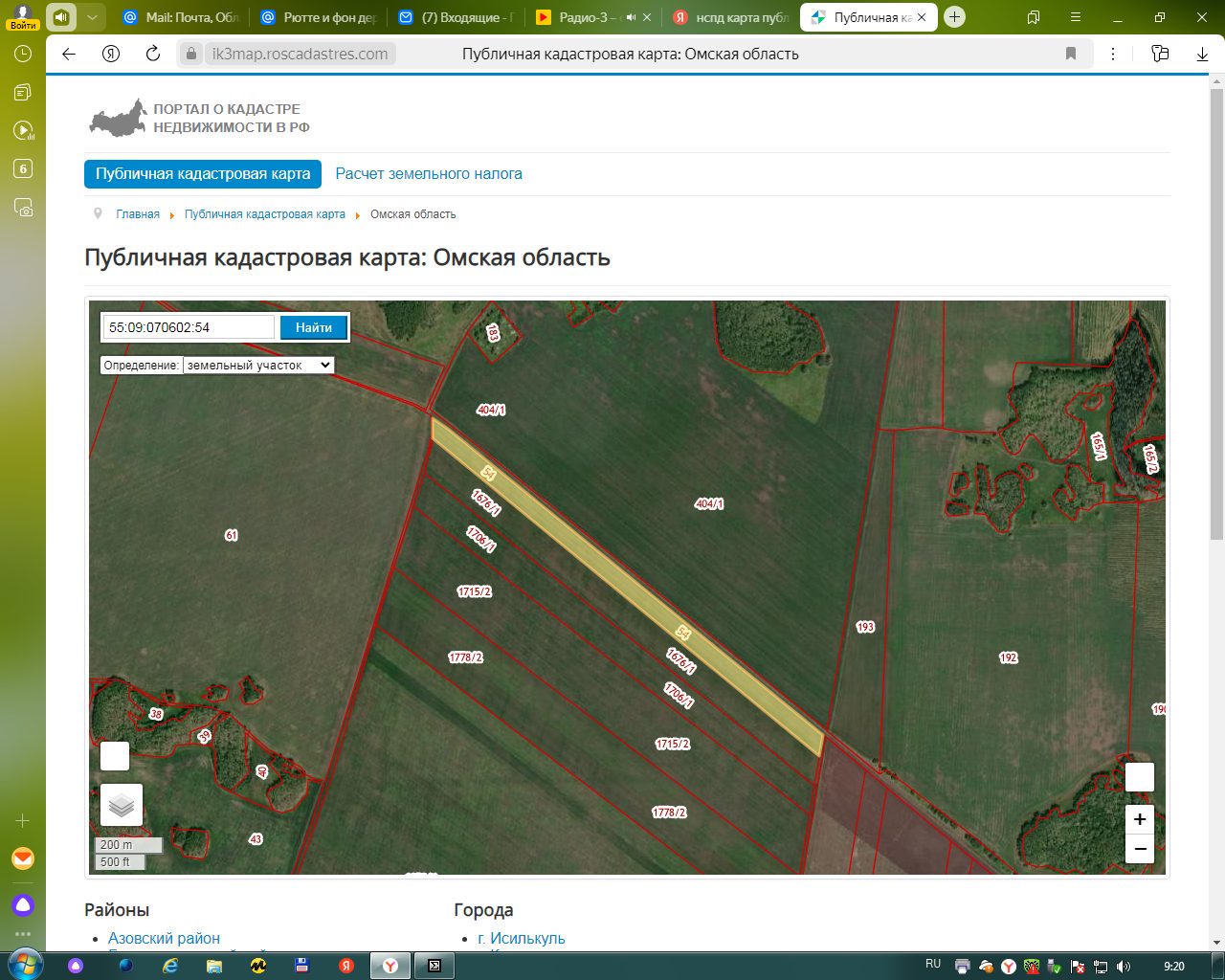
Task: Zoom out on the cadastral map
Action: pyautogui.click(x=1139, y=849)
